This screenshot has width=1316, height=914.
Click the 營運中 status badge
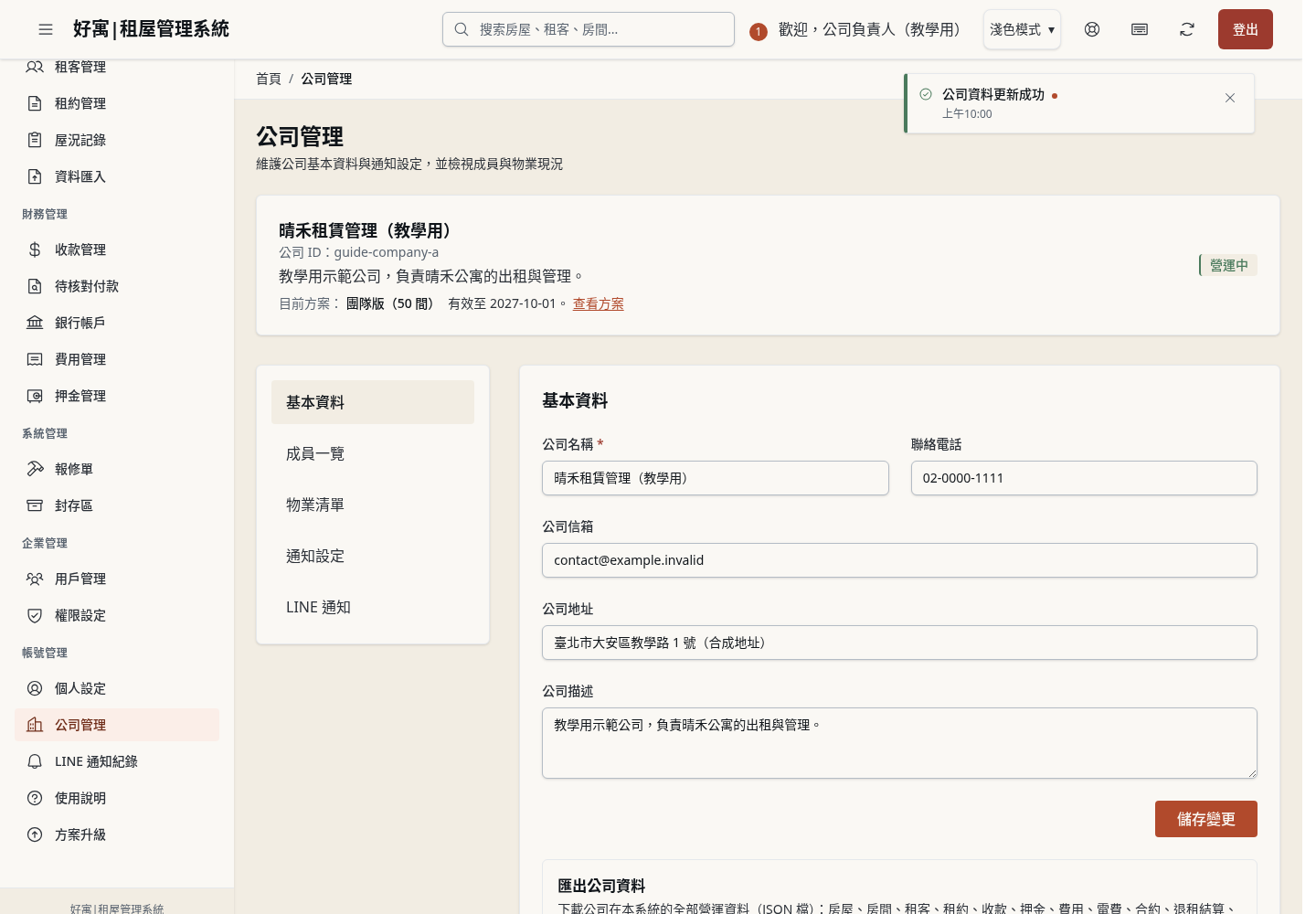tap(1228, 265)
